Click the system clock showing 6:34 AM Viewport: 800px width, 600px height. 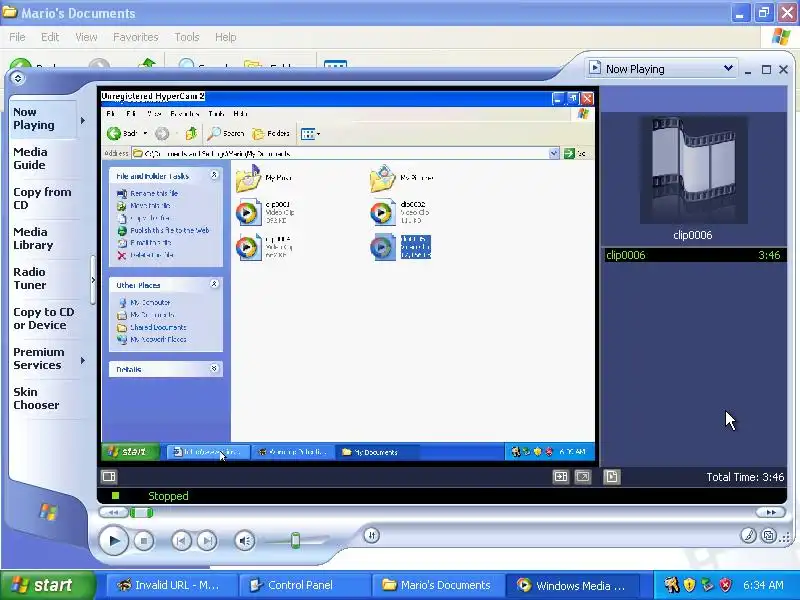763,585
